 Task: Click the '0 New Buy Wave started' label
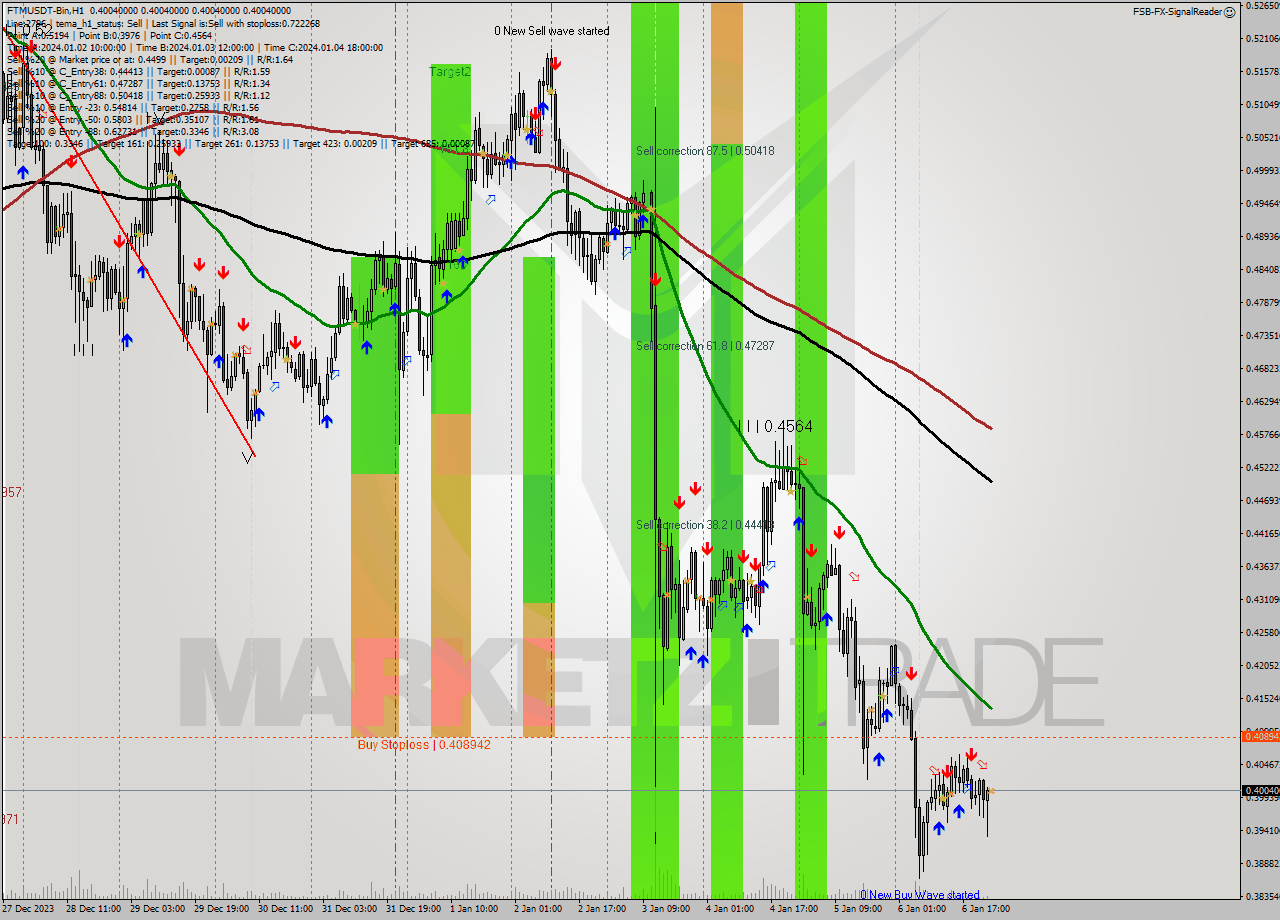coord(920,895)
